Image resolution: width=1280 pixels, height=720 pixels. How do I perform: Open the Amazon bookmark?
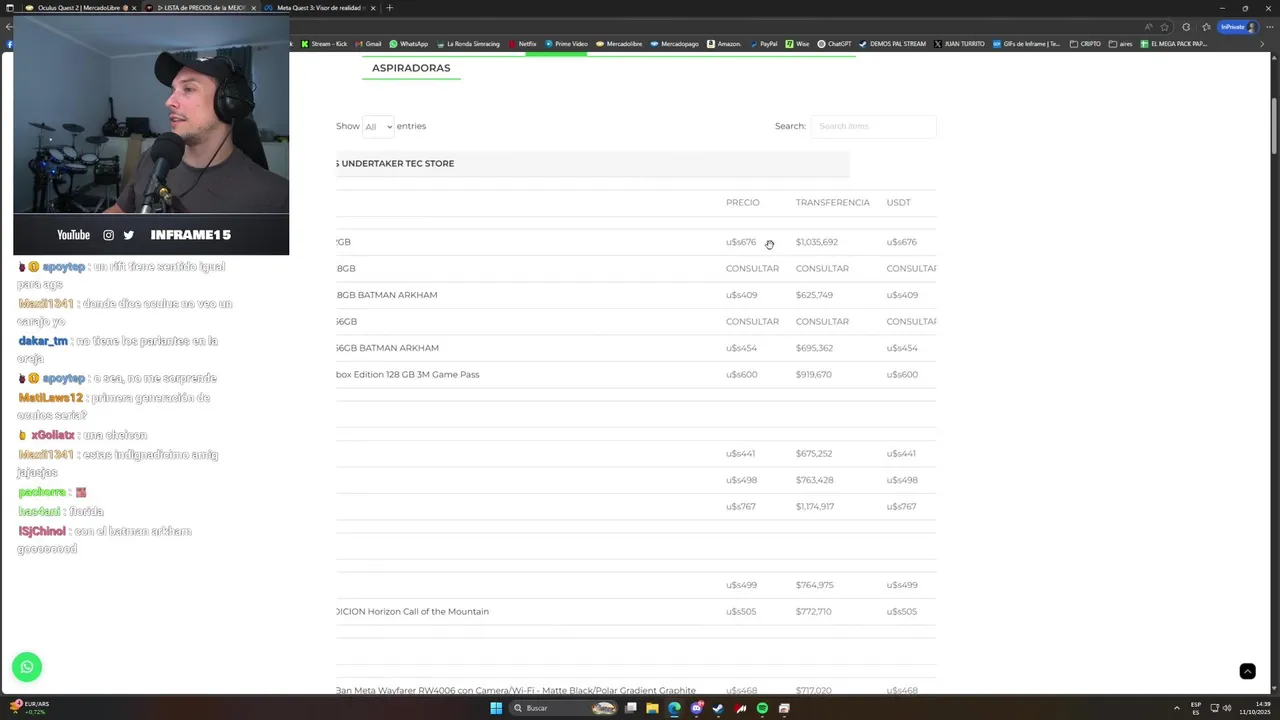724,44
